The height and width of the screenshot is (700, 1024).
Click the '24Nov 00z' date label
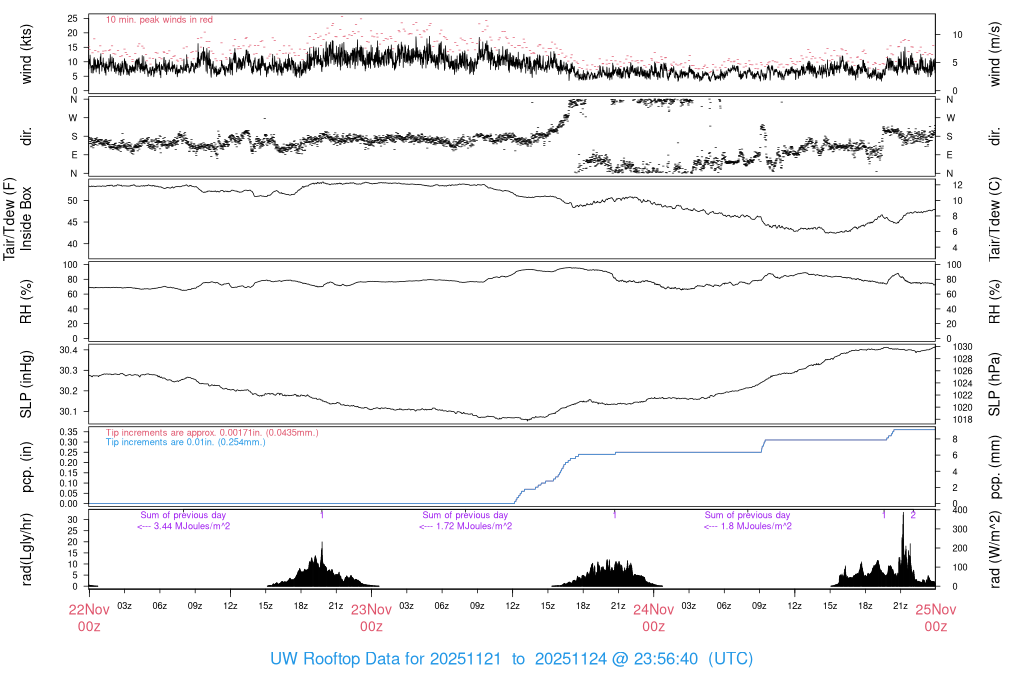point(653,618)
